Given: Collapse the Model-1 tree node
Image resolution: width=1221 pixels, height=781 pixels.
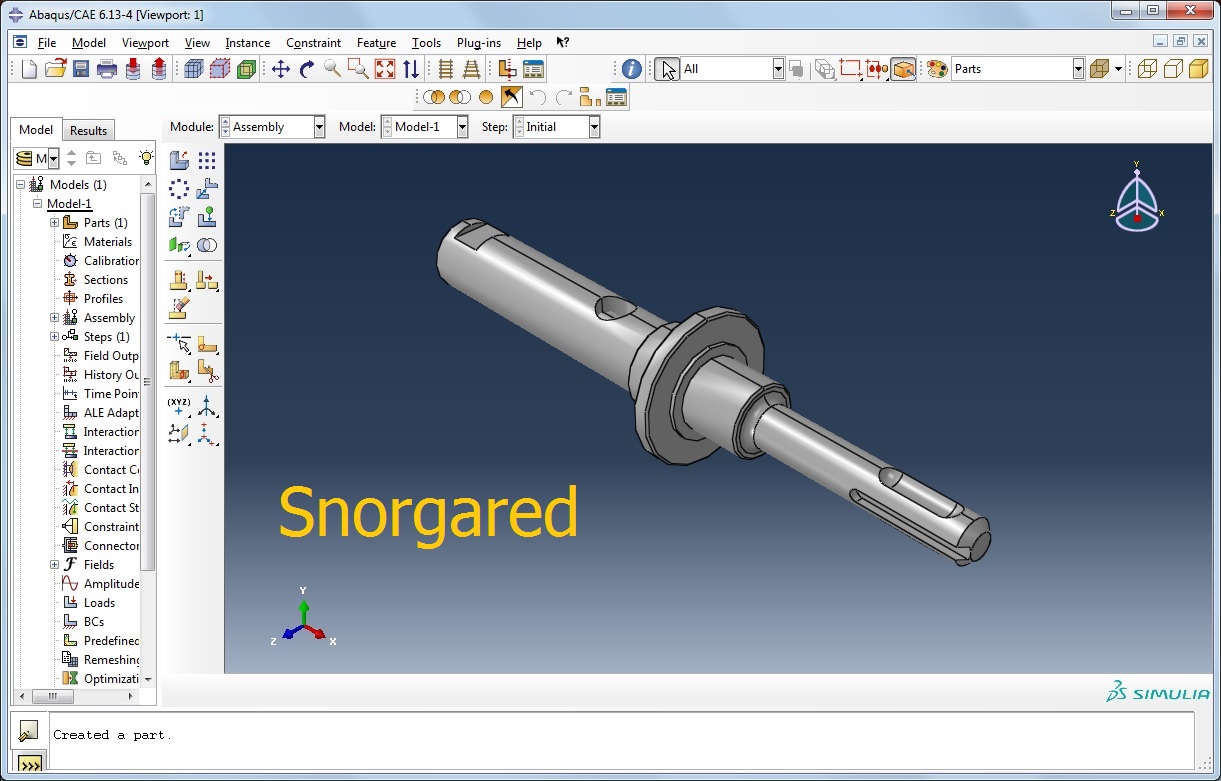Looking at the screenshot, I should click(x=37, y=204).
